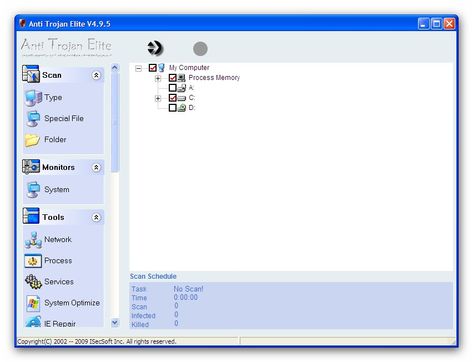
Task: Collapse the Tools sidebar section
Action: 96,217
